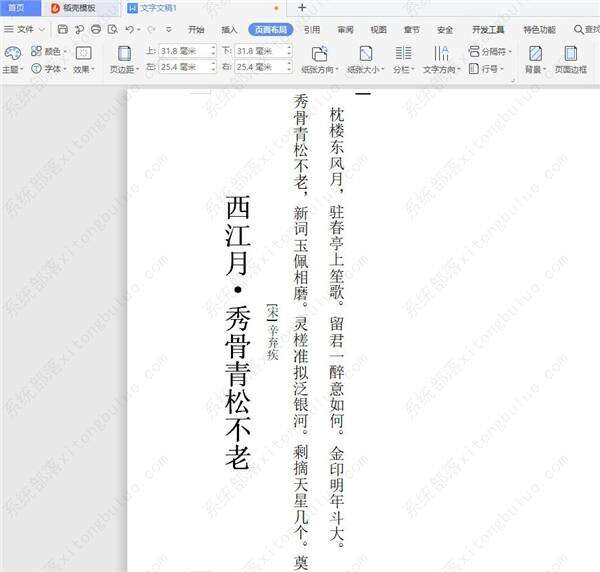
Task: Click the Save icon in quick access toolbar
Action: (x=63, y=29)
